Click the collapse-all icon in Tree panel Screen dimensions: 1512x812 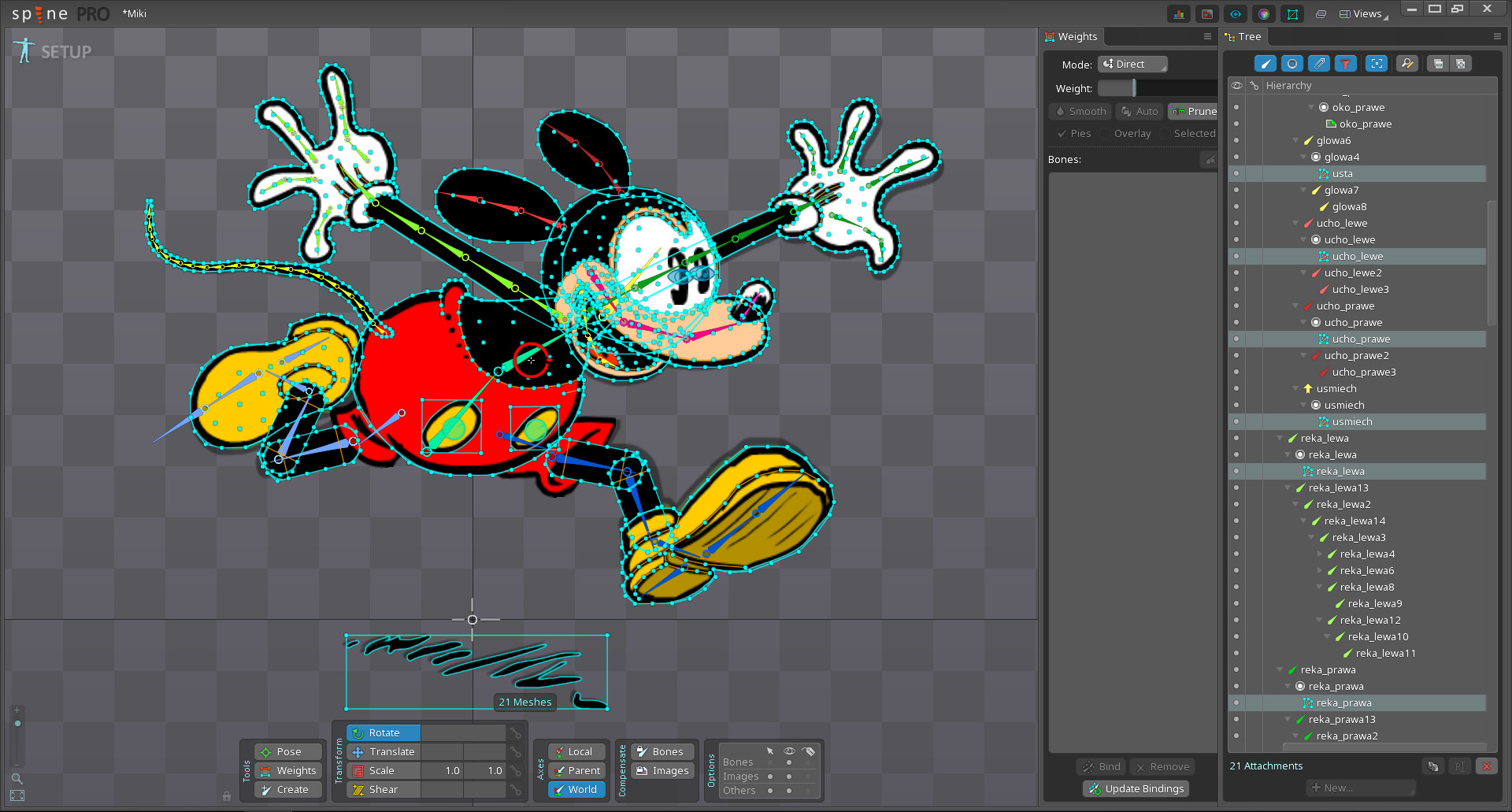[x=1438, y=64]
